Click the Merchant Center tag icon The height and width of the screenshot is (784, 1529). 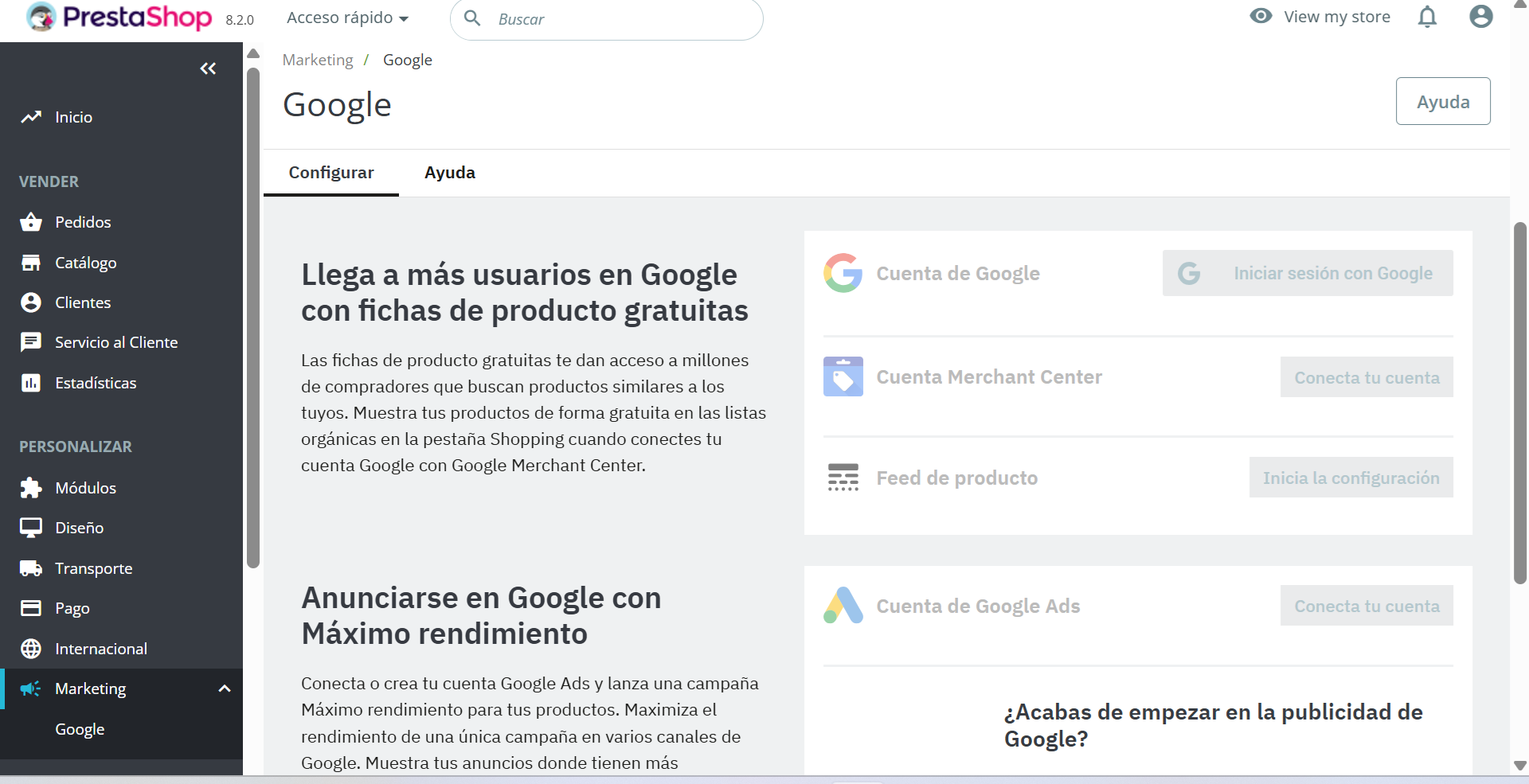(x=843, y=376)
